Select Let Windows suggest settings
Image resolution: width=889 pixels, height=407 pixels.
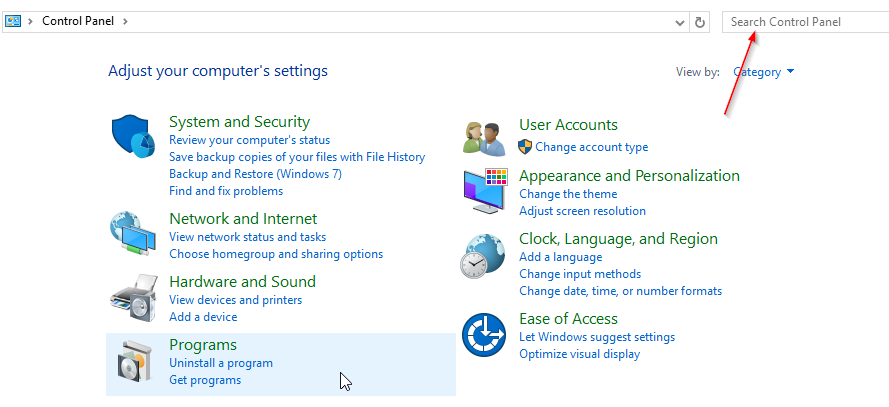point(597,337)
